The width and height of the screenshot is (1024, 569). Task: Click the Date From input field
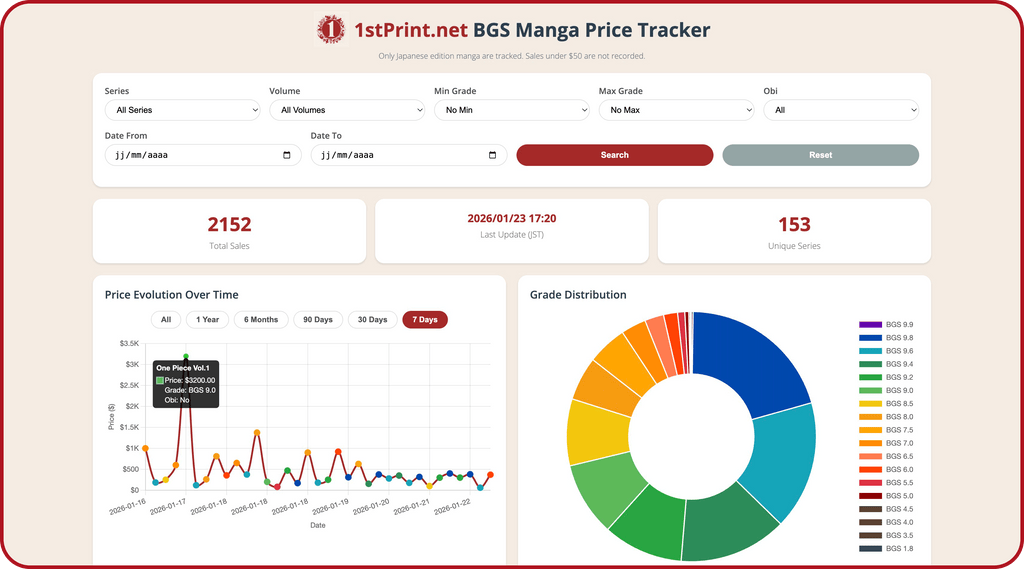pos(203,155)
